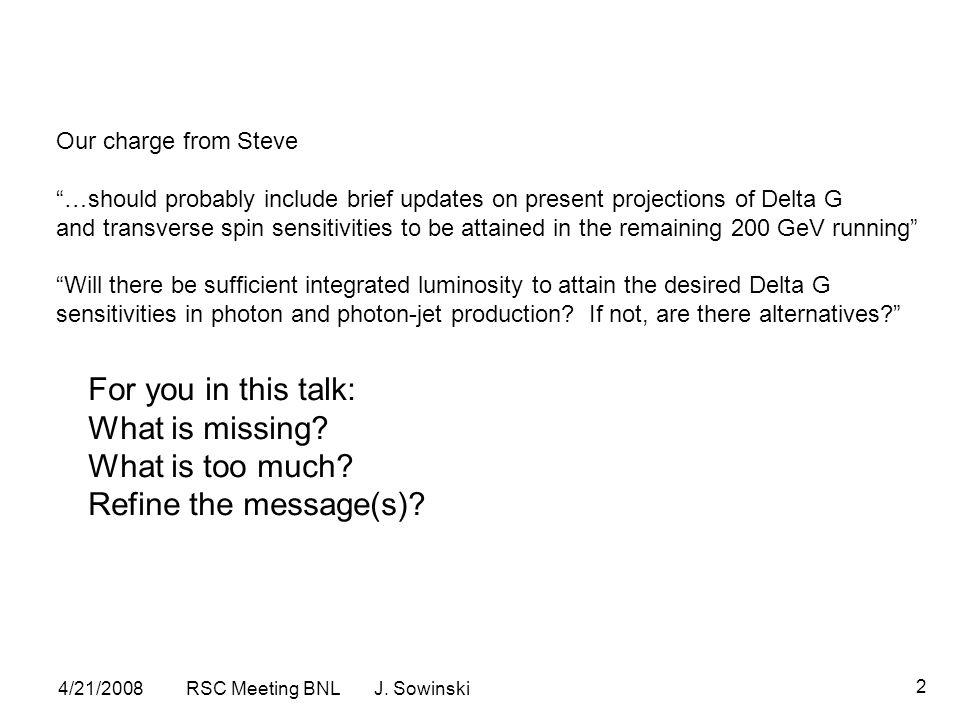Select the question 'What is missing?'
Viewport: 960px width, 720px height.
click(208, 428)
